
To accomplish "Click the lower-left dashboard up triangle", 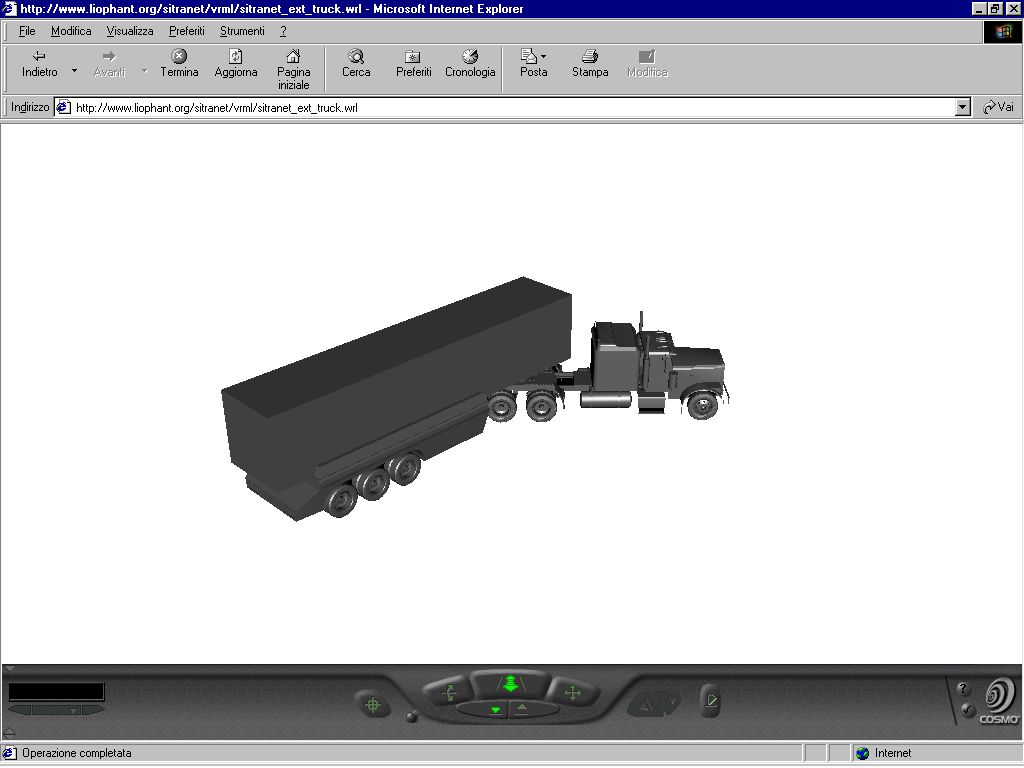I will [x=9, y=732].
